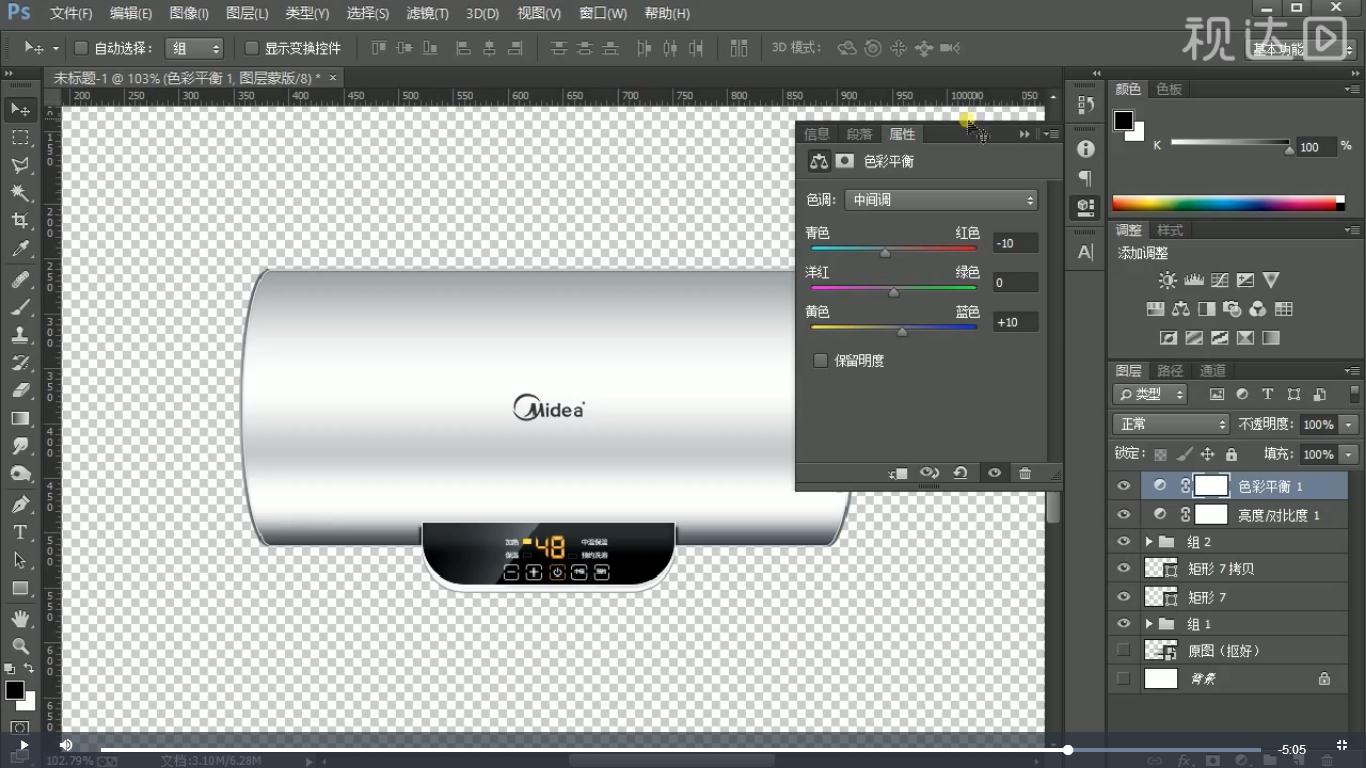
Task: Switch to the 通道 tab
Action: [x=1213, y=371]
